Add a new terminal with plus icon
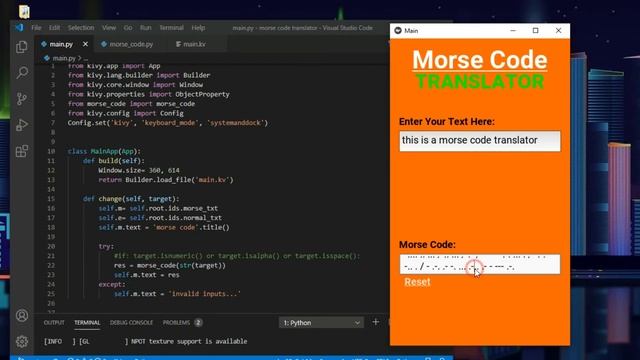Screen dimensions: 640x360 pos(376,322)
